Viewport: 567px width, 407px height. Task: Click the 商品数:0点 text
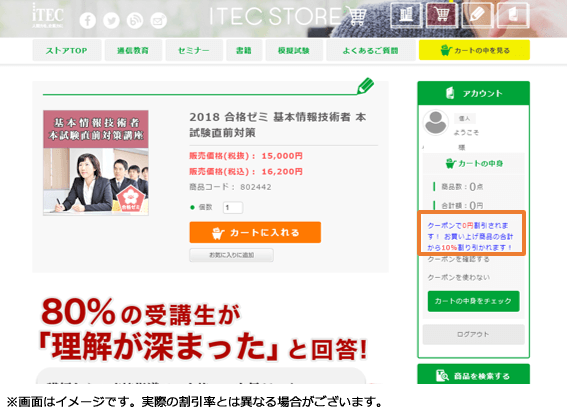[462, 187]
